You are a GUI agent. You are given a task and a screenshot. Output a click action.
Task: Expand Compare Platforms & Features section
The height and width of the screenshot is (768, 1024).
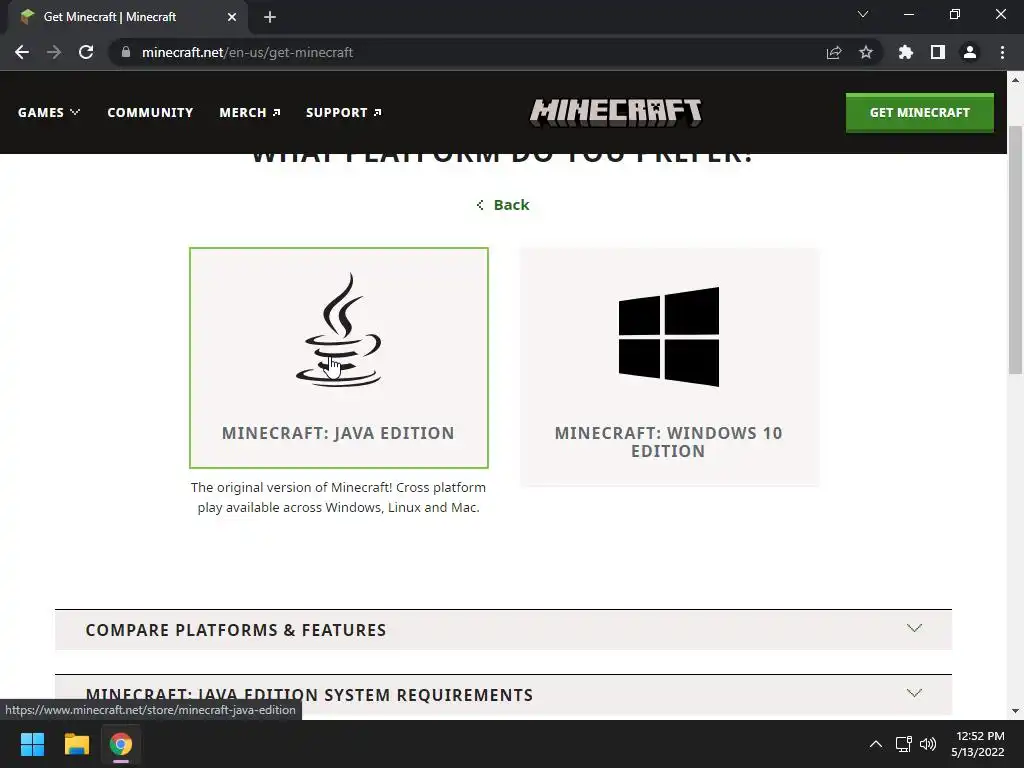click(x=503, y=630)
